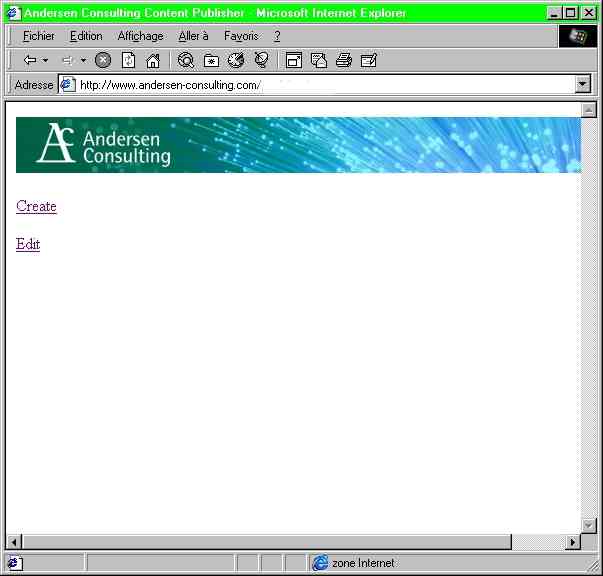Click the address bar URL field
This screenshot has width=603, height=576.
(325, 85)
